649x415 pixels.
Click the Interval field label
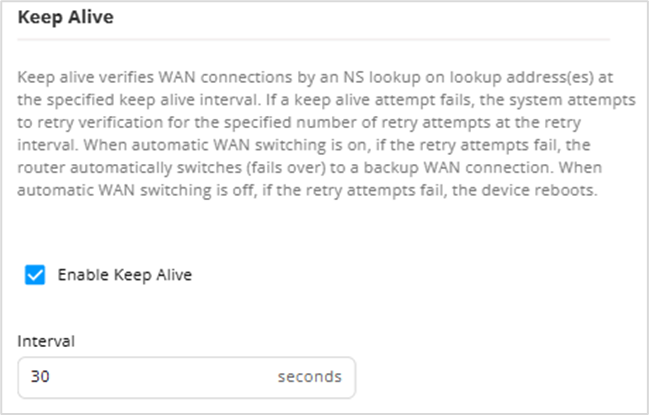coord(46,340)
